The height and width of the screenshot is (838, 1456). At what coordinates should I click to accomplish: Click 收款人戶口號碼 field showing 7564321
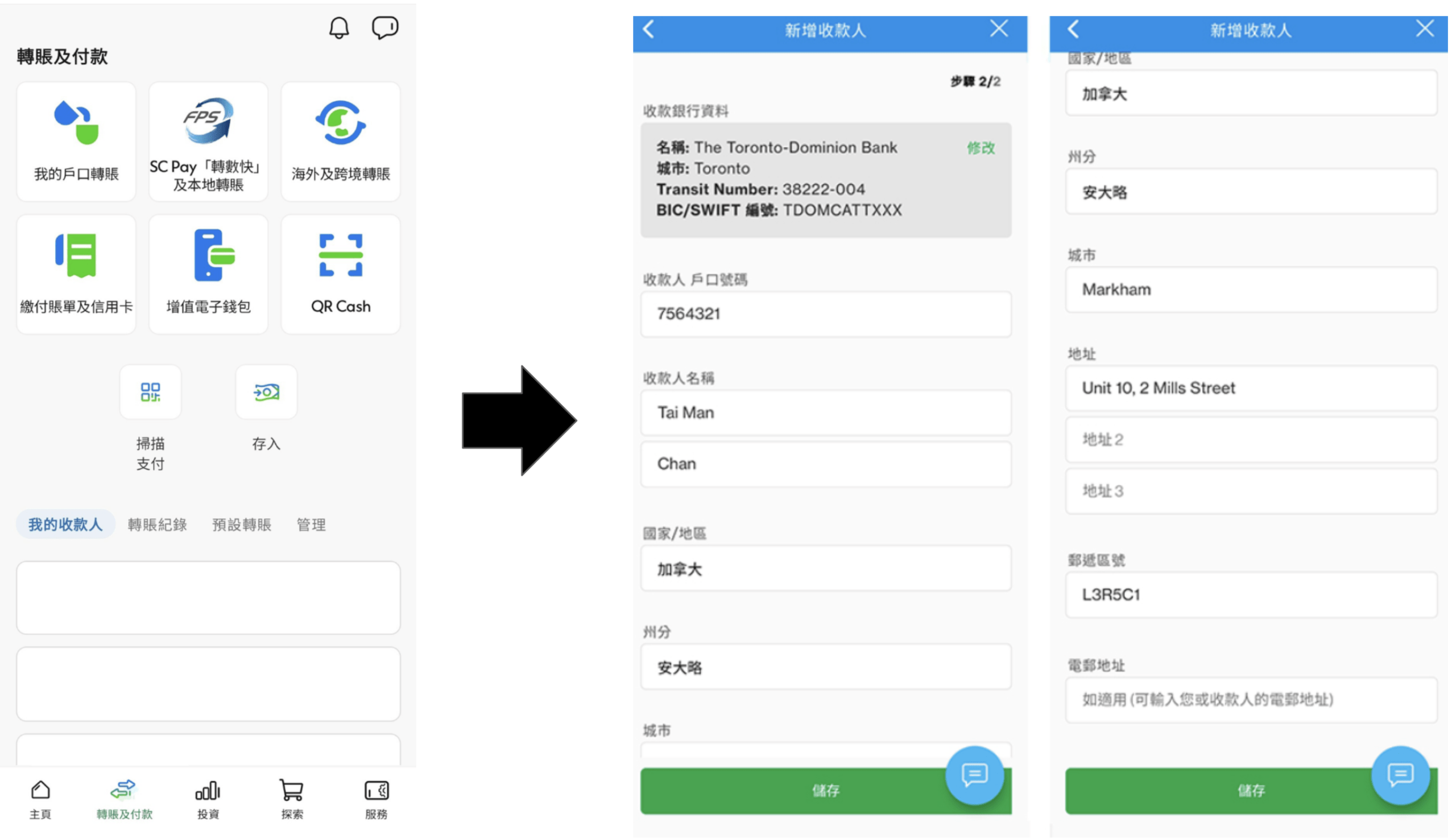pos(825,314)
